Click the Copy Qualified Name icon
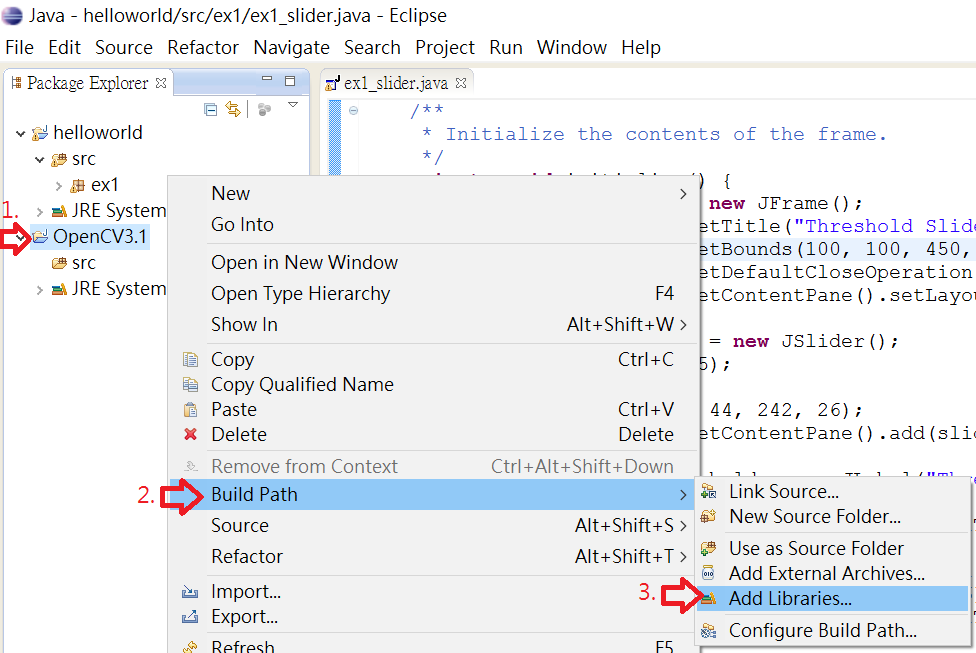The width and height of the screenshot is (976, 653). 190,385
